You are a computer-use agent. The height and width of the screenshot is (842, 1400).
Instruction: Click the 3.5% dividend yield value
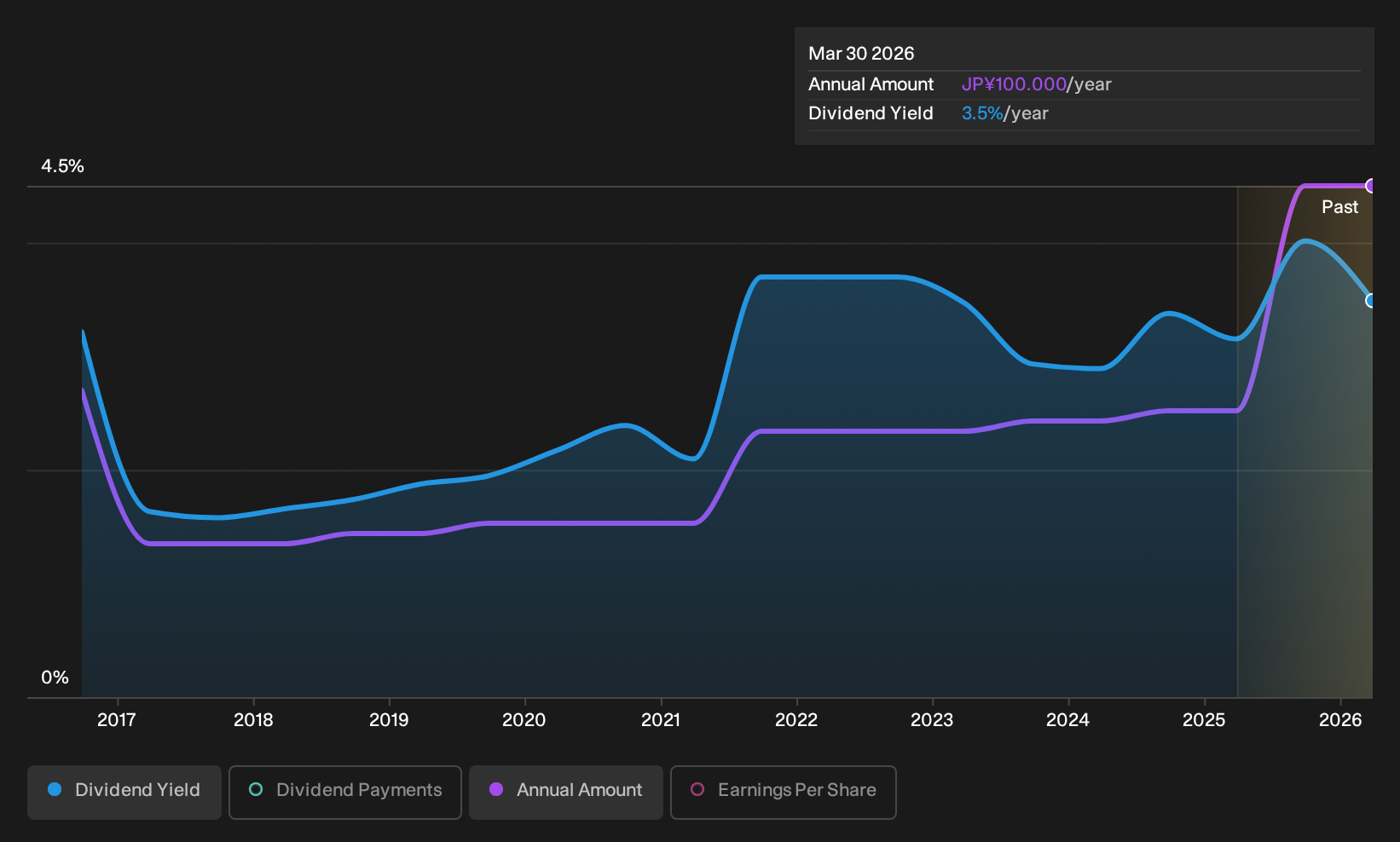point(982,113)
